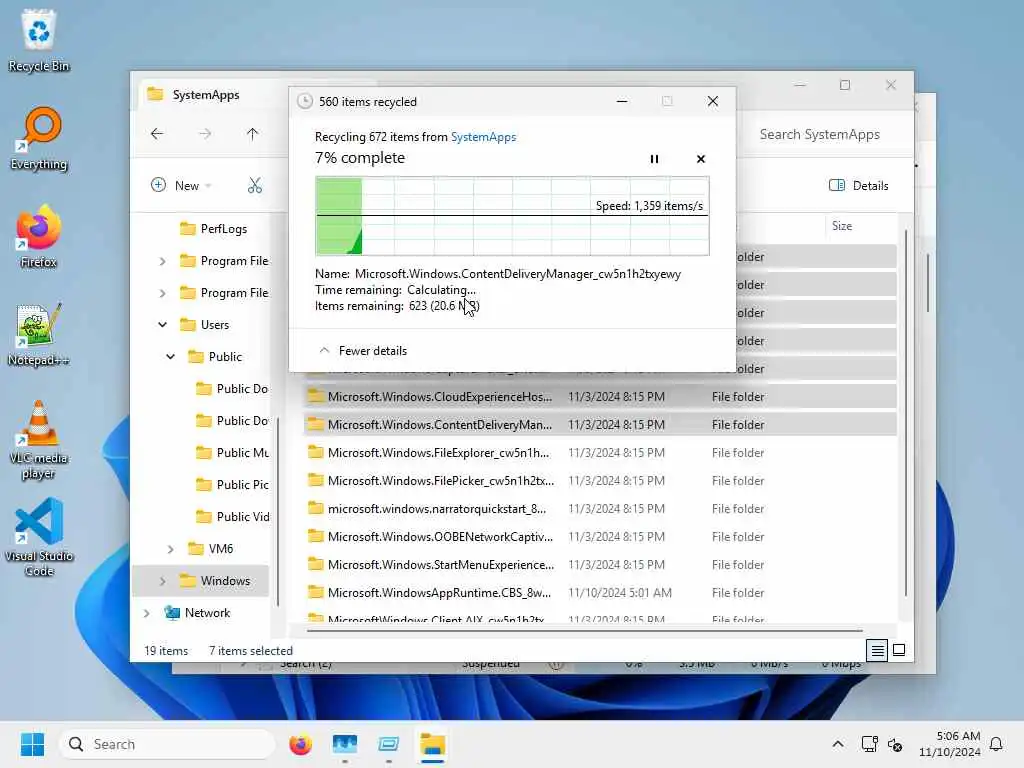Expand the VM6 tree node
The width and height of the screenshot is (1024, 768).
click(170, 549)
